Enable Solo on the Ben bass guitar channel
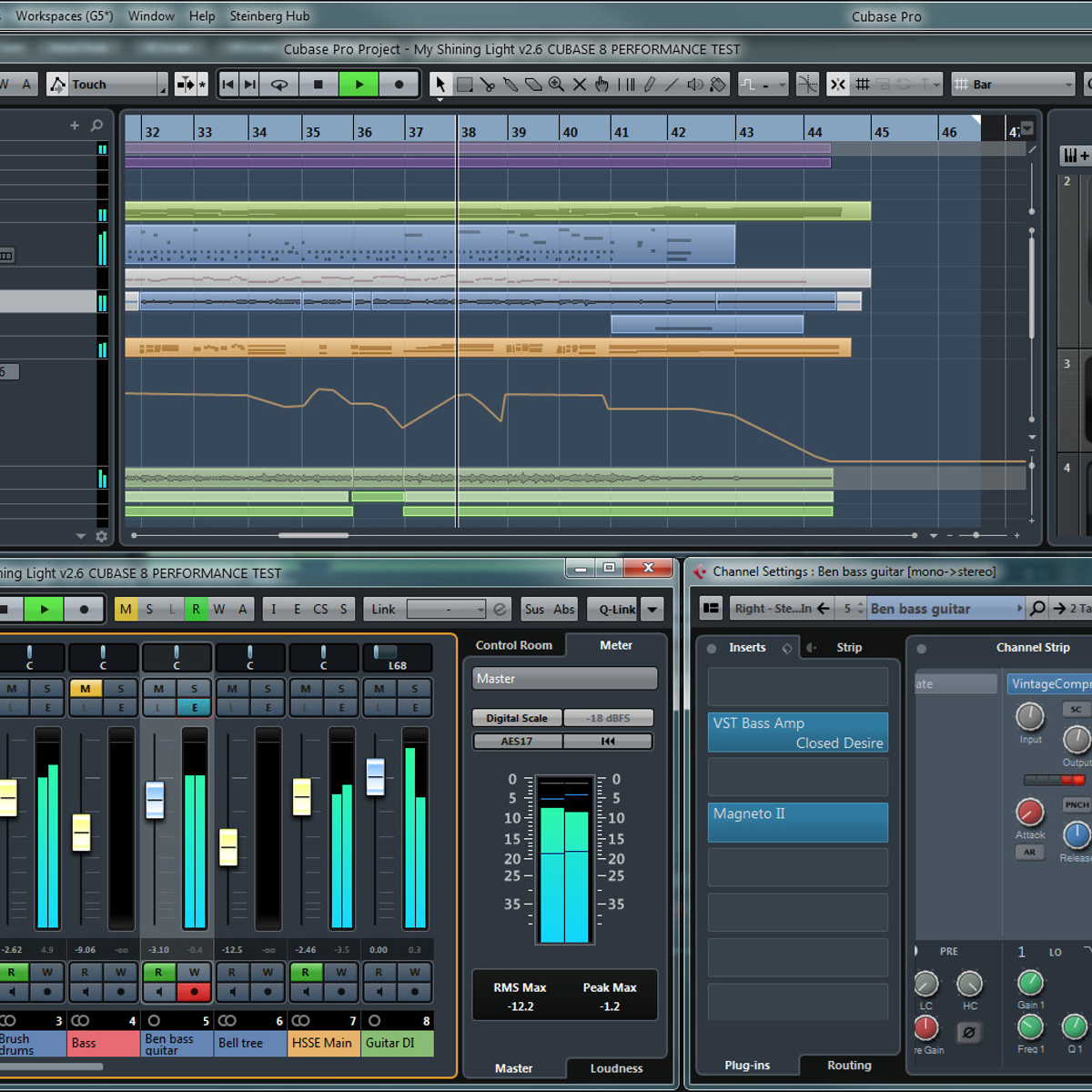This screenshot has height=1092, width=1092. [x=195, y=688]
